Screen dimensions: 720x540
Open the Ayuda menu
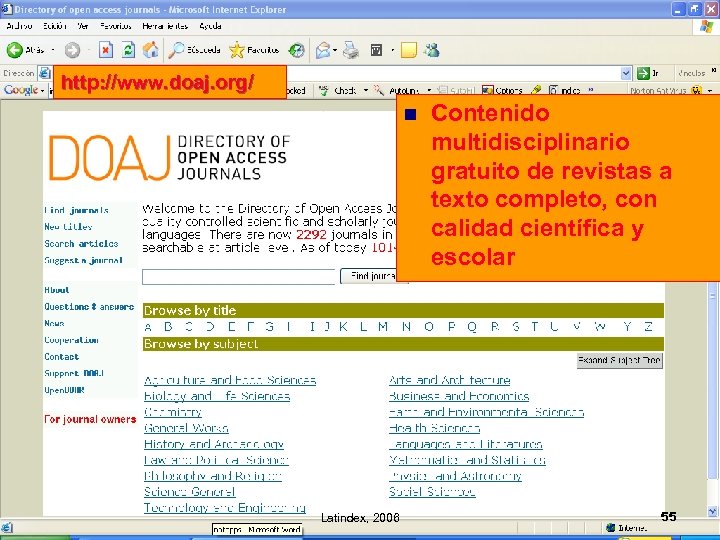[210, 26]
